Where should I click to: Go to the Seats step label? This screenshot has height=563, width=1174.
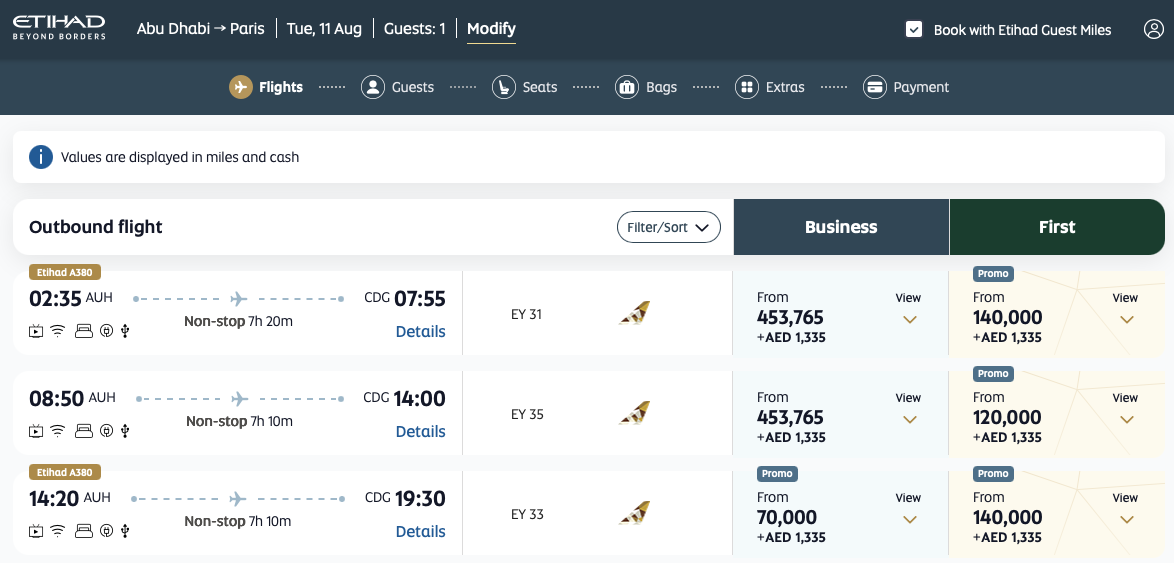tap(540, 87)
